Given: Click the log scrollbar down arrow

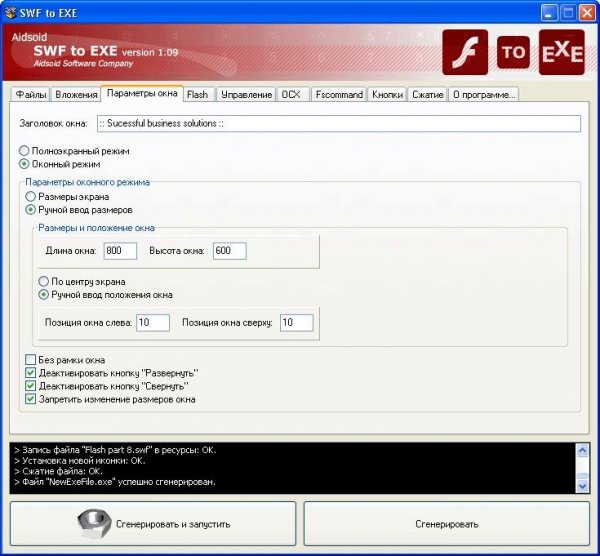Looking at the screenshot, I should [x=582, y=486].
